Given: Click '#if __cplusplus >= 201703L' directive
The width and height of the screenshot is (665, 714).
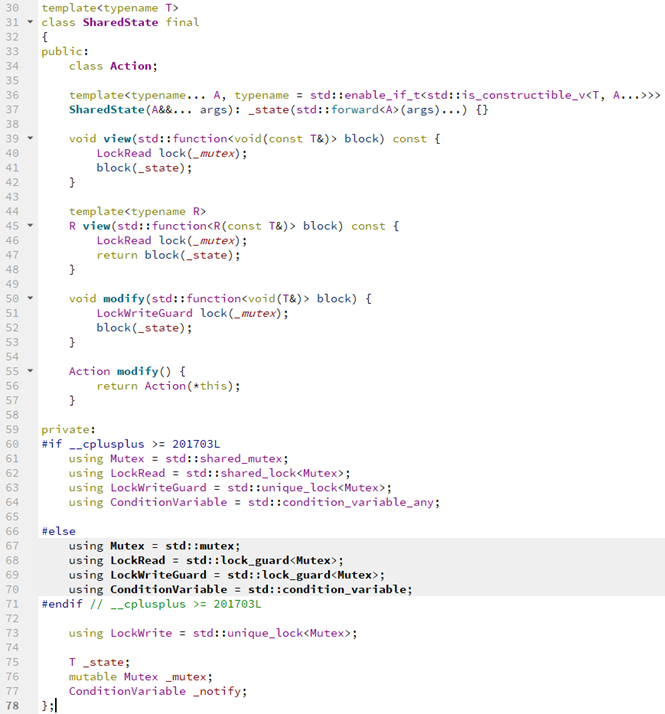Looking at the screenshot, I should (x=131, y=444).
